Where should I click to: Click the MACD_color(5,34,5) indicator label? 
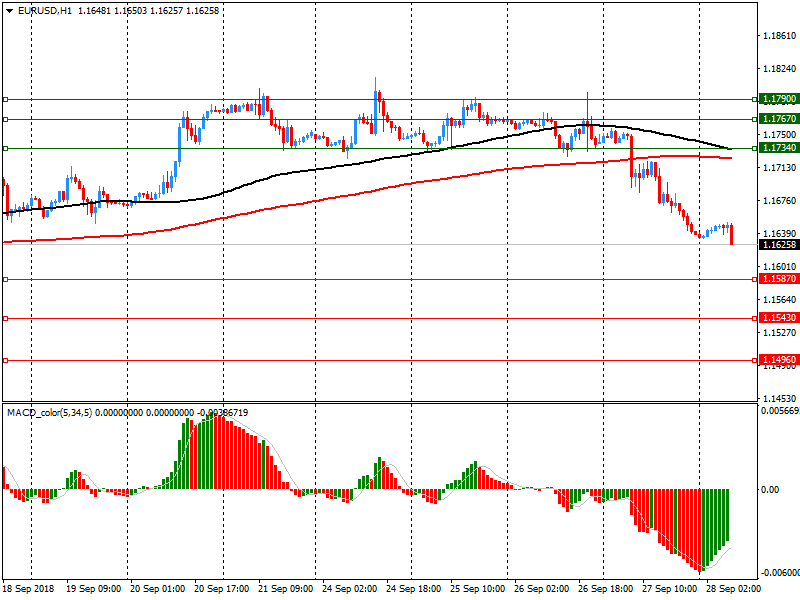[49, 412]
